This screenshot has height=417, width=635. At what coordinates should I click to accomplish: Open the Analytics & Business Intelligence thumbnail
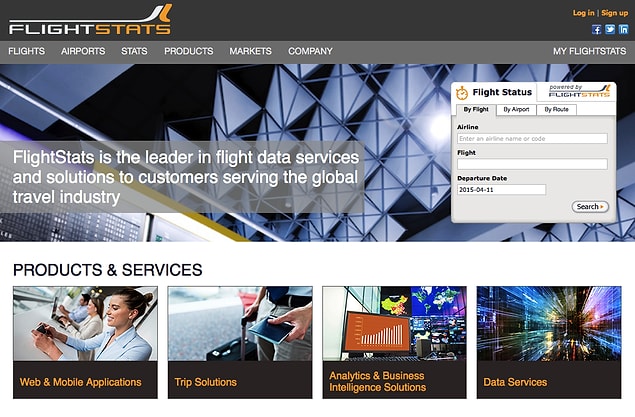pos(394,323)
